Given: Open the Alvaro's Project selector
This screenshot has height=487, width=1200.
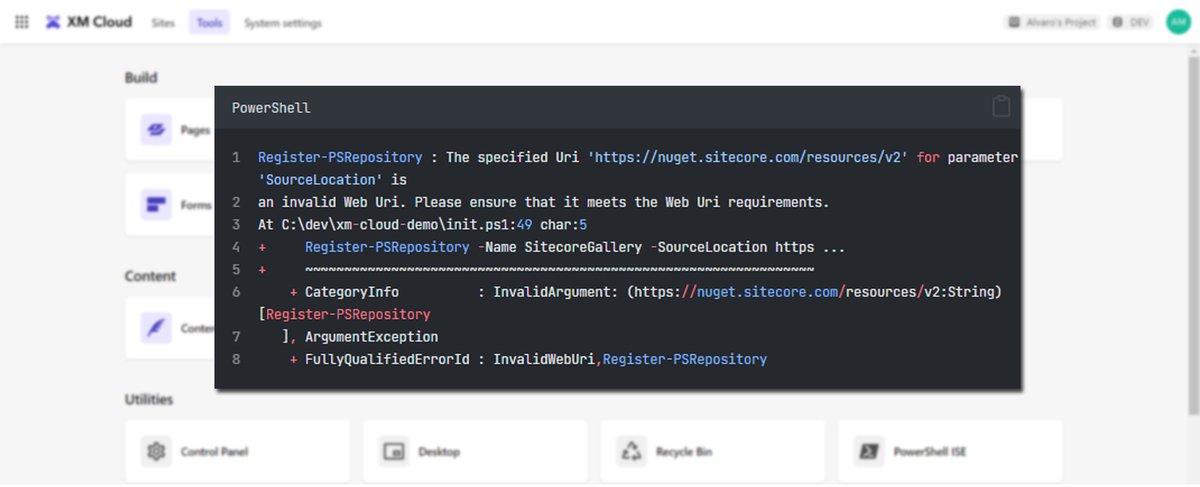Looking at the screenshot, I should click(x=1051, y=22).
